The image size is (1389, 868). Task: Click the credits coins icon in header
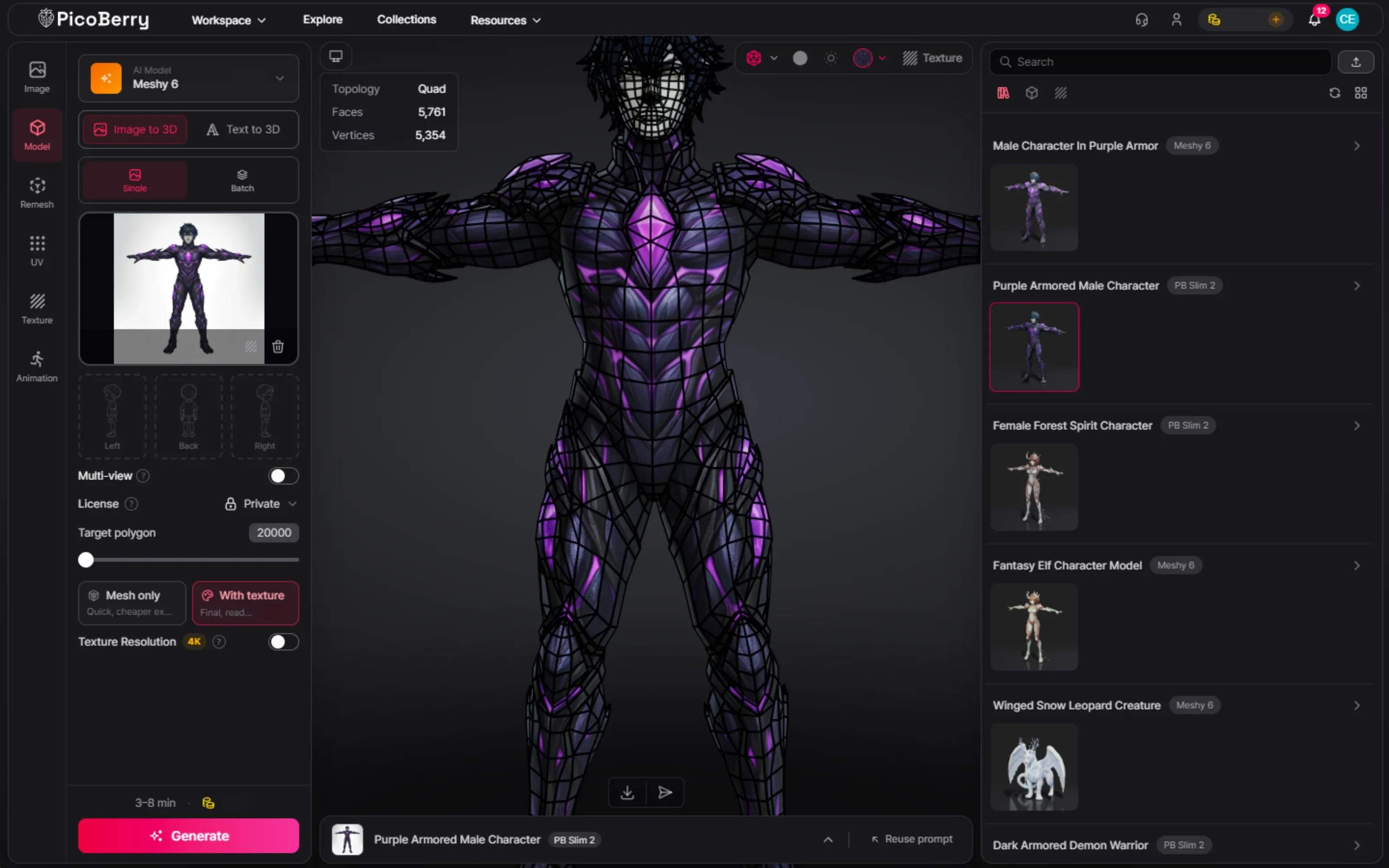click(1214, 20)
